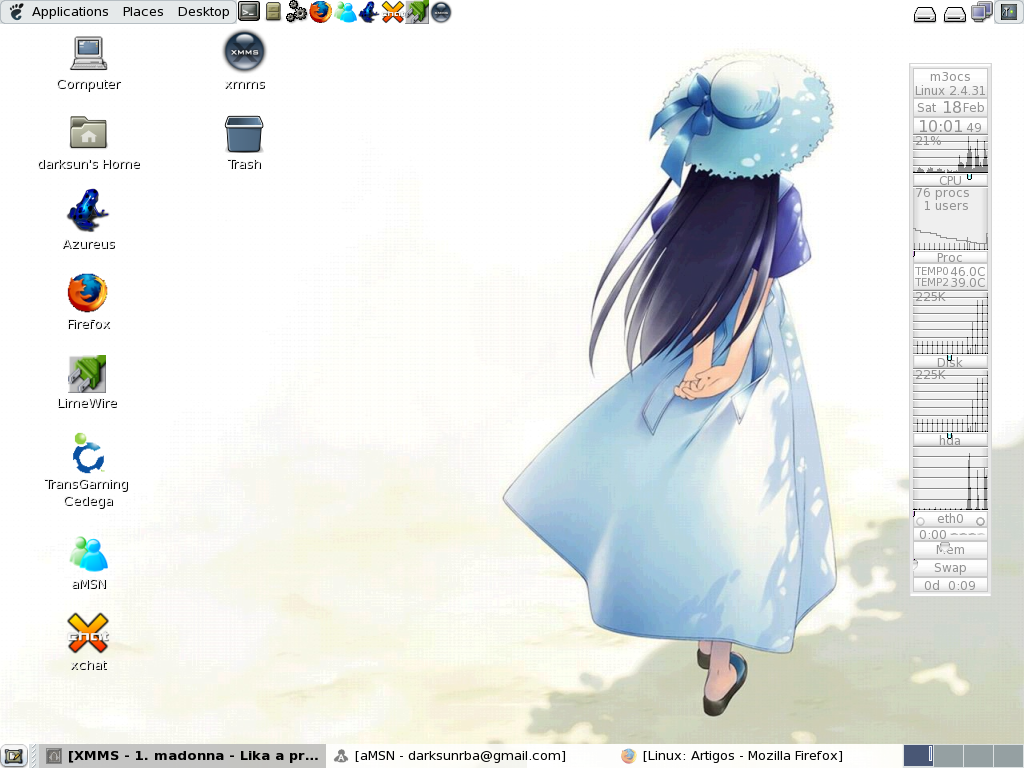Launch LimeWire from the top panel launcher

(417, 12)
